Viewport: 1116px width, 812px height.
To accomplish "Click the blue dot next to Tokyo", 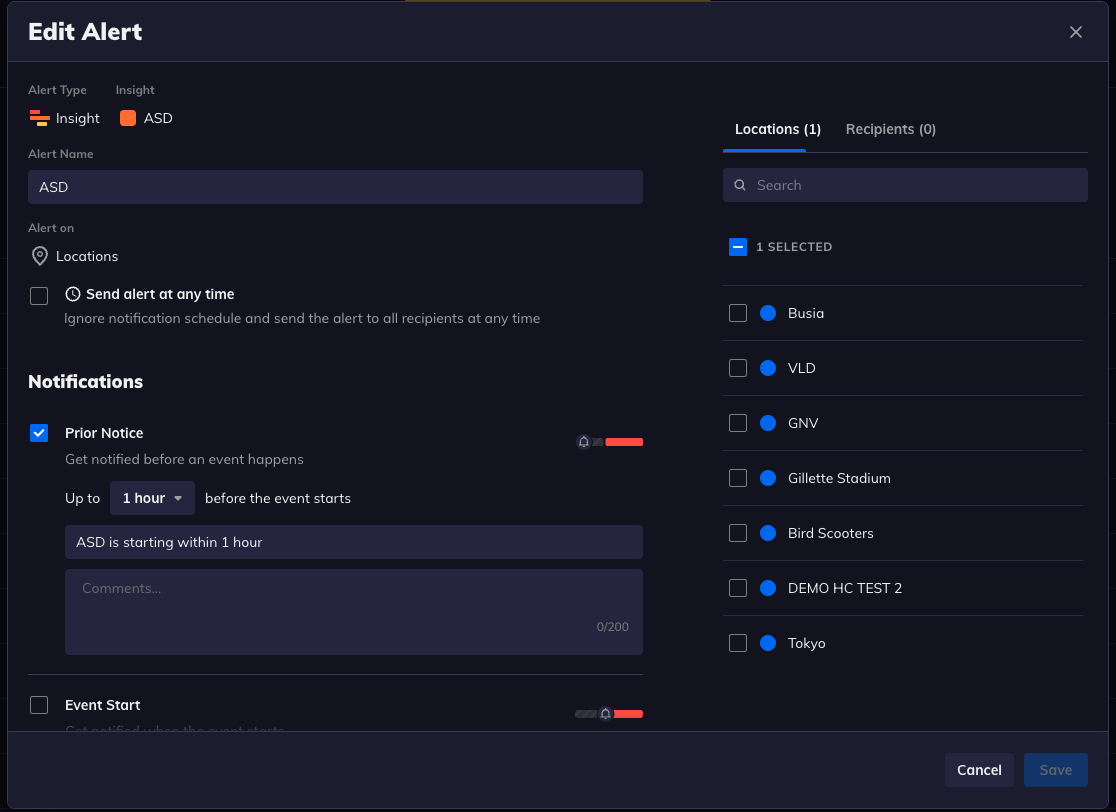I will (x=768, y=643).
